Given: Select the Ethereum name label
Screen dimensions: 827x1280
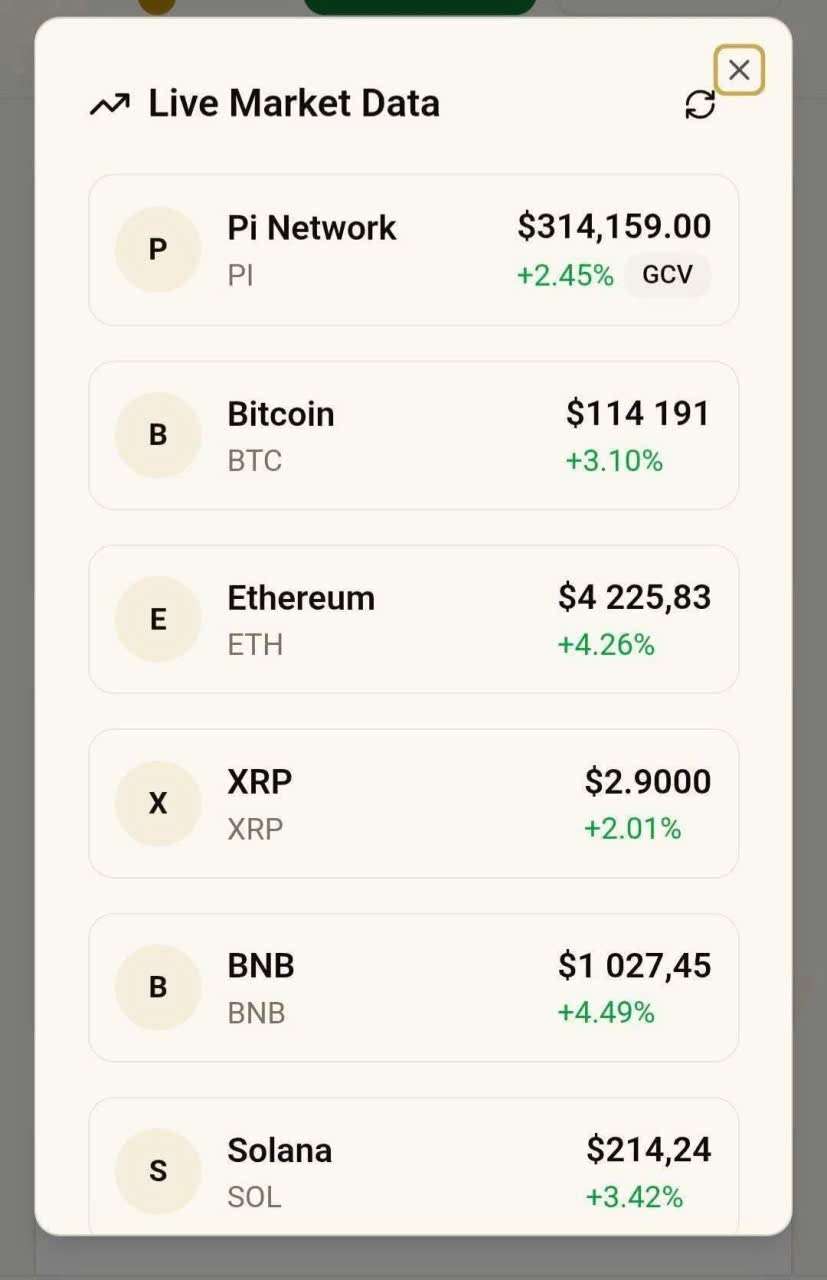Looking at the screenshot, I should point(301,598).
